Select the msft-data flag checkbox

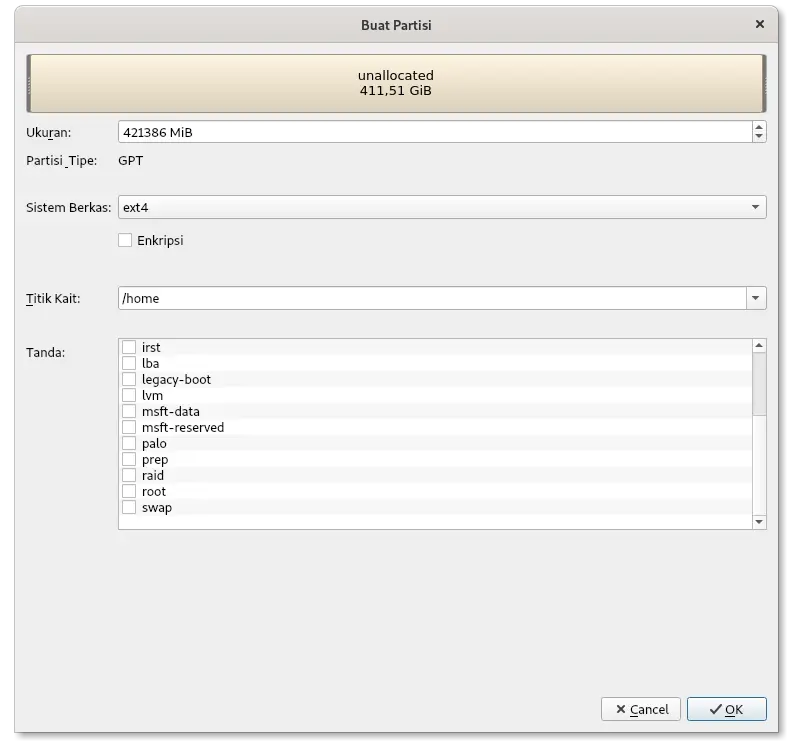pos(129,411)
